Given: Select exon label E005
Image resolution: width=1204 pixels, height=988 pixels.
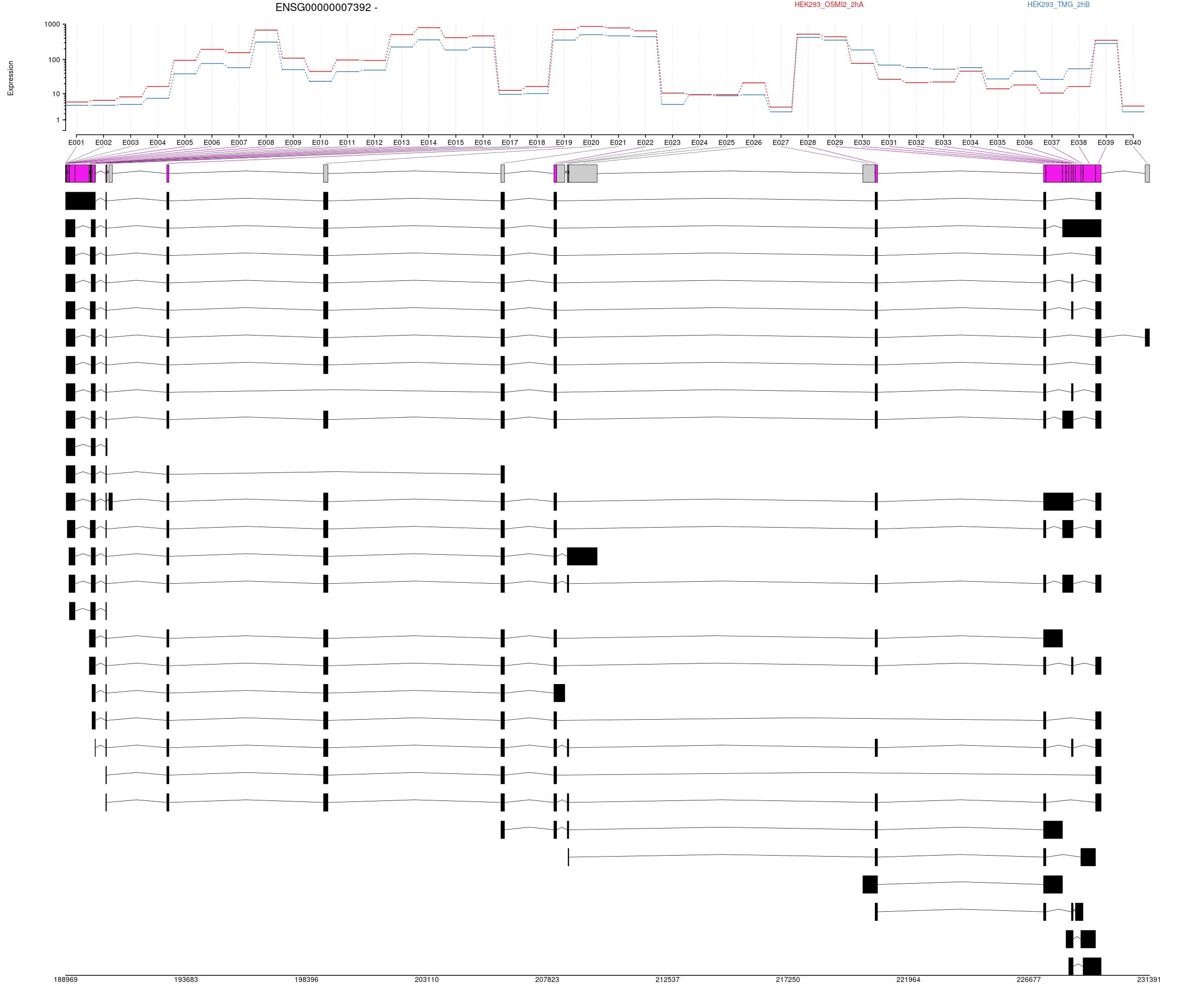Looking at the screenshot, I should point(185,143).
